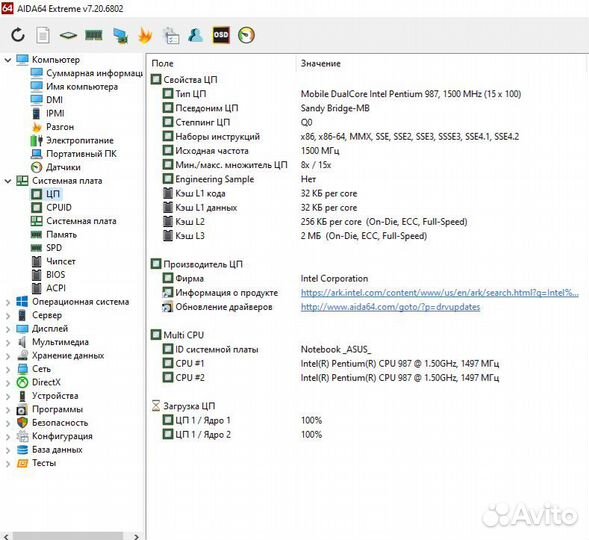Expand the Операционная система node
Screen dimensions: 589x540
point(8,302)
